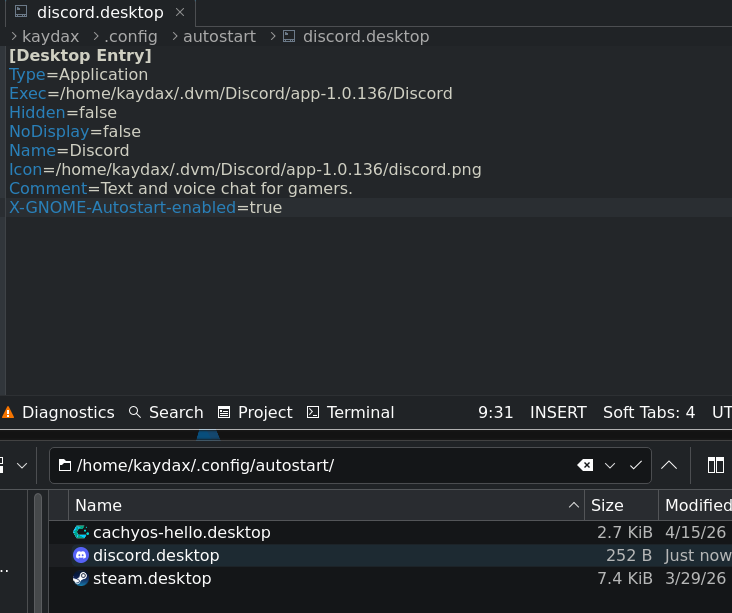Screen dimensions: 732x613
Task: Confirm location with the checkmark icon
Action: pos(635,465)
